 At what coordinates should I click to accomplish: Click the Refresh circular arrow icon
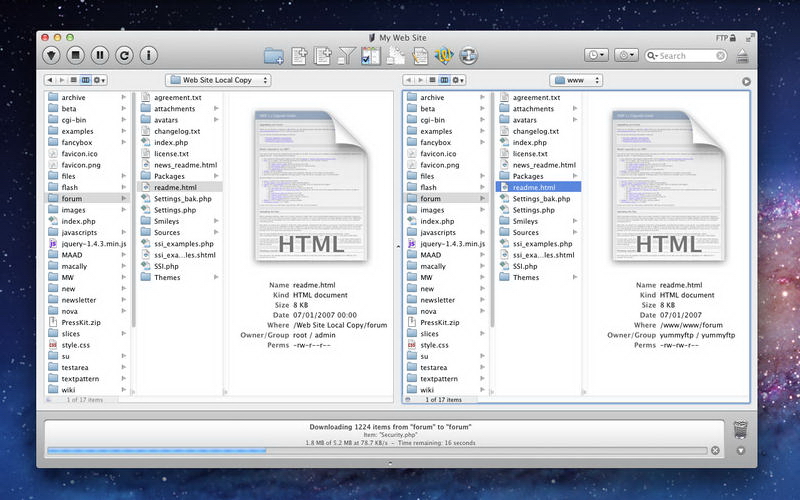coord(124,55)
